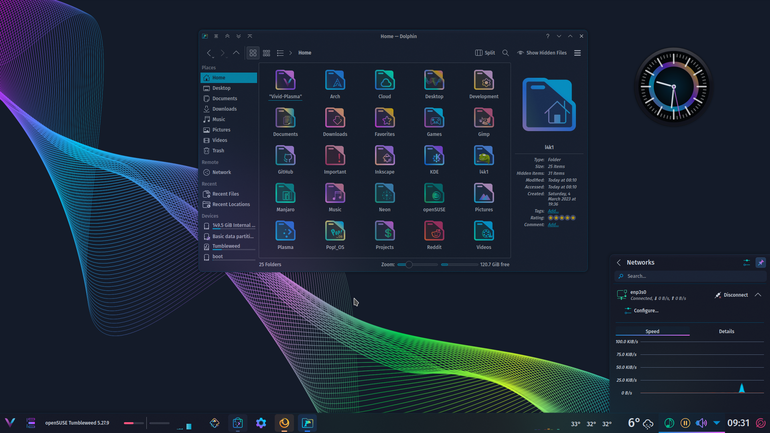Collapse the enp3s0 connection details
This screenshot has width=770, height=433.
pyautogui.click(x=758, y=295)
